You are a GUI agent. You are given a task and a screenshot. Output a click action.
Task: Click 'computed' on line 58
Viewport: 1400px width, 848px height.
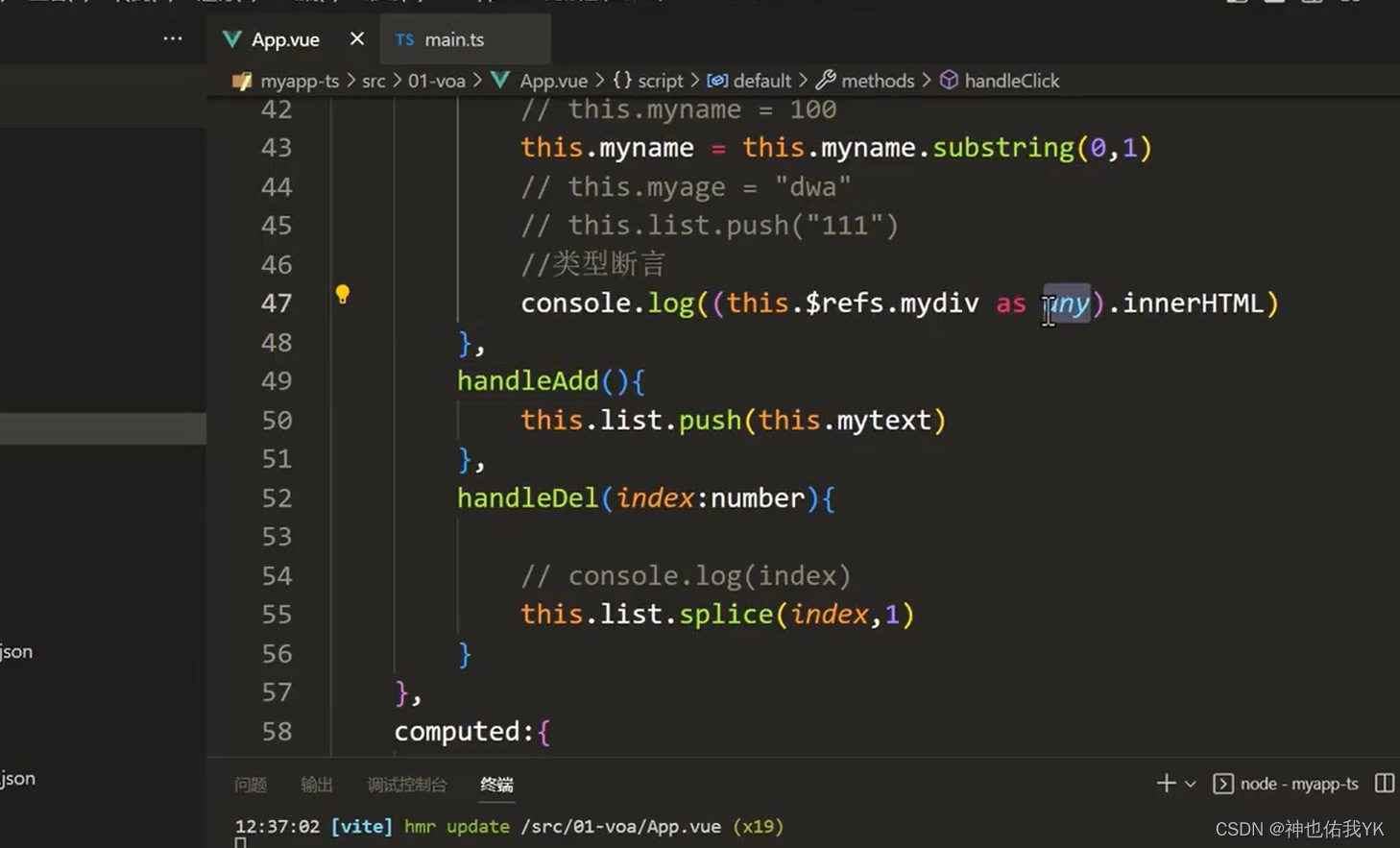pos(456,732)
